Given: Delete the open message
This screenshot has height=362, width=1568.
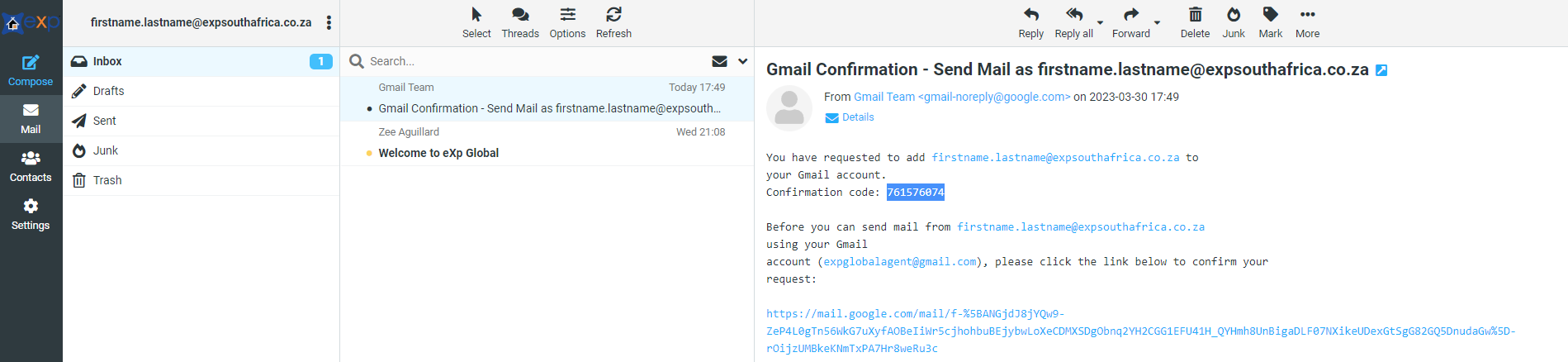Looking at the screenshot, I should pyautogui.click(x=1195, y=22).
